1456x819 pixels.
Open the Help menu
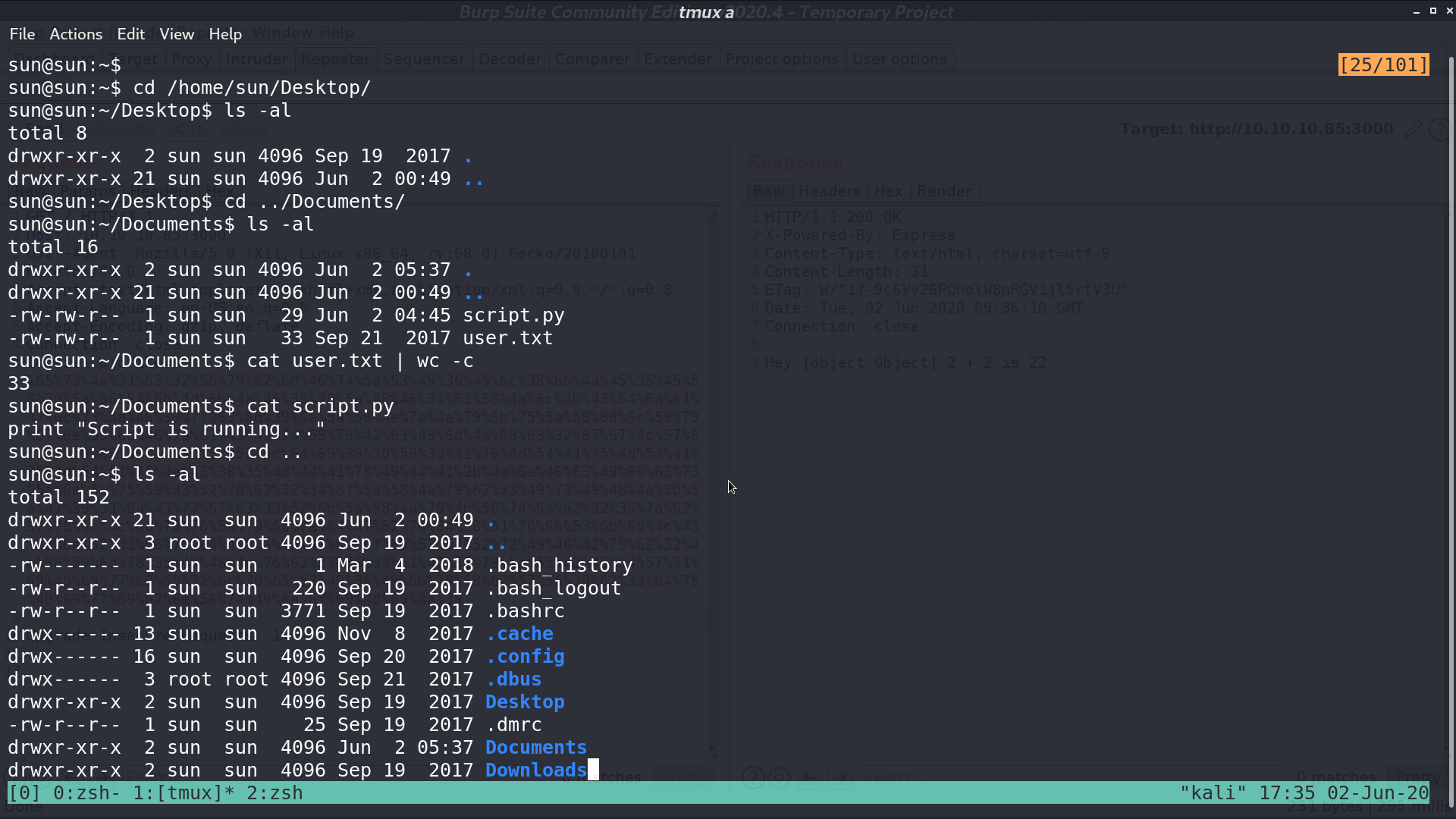pyautogui.click(x=225, y=34)
